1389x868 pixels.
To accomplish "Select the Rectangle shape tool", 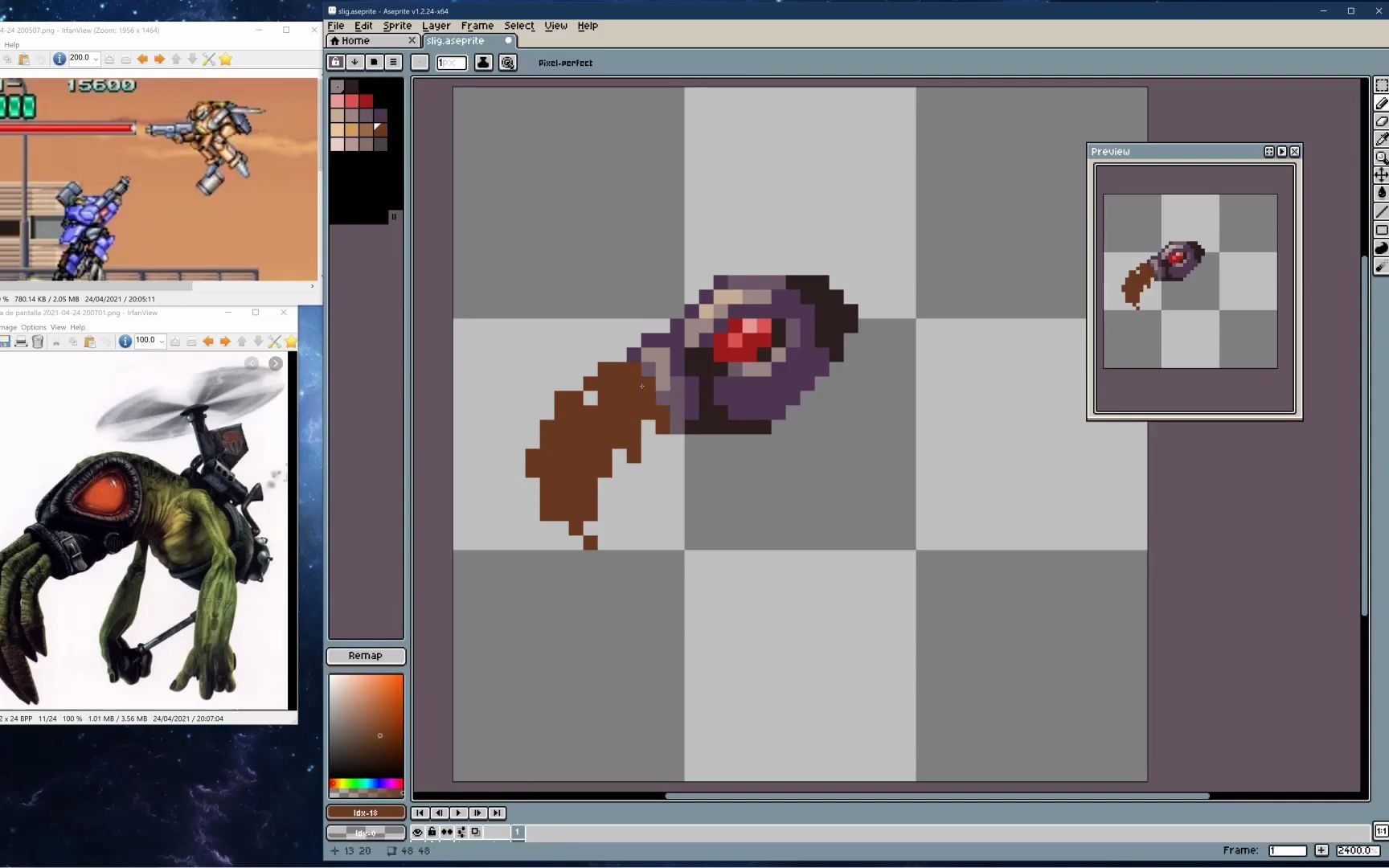I will point(1381,230).
